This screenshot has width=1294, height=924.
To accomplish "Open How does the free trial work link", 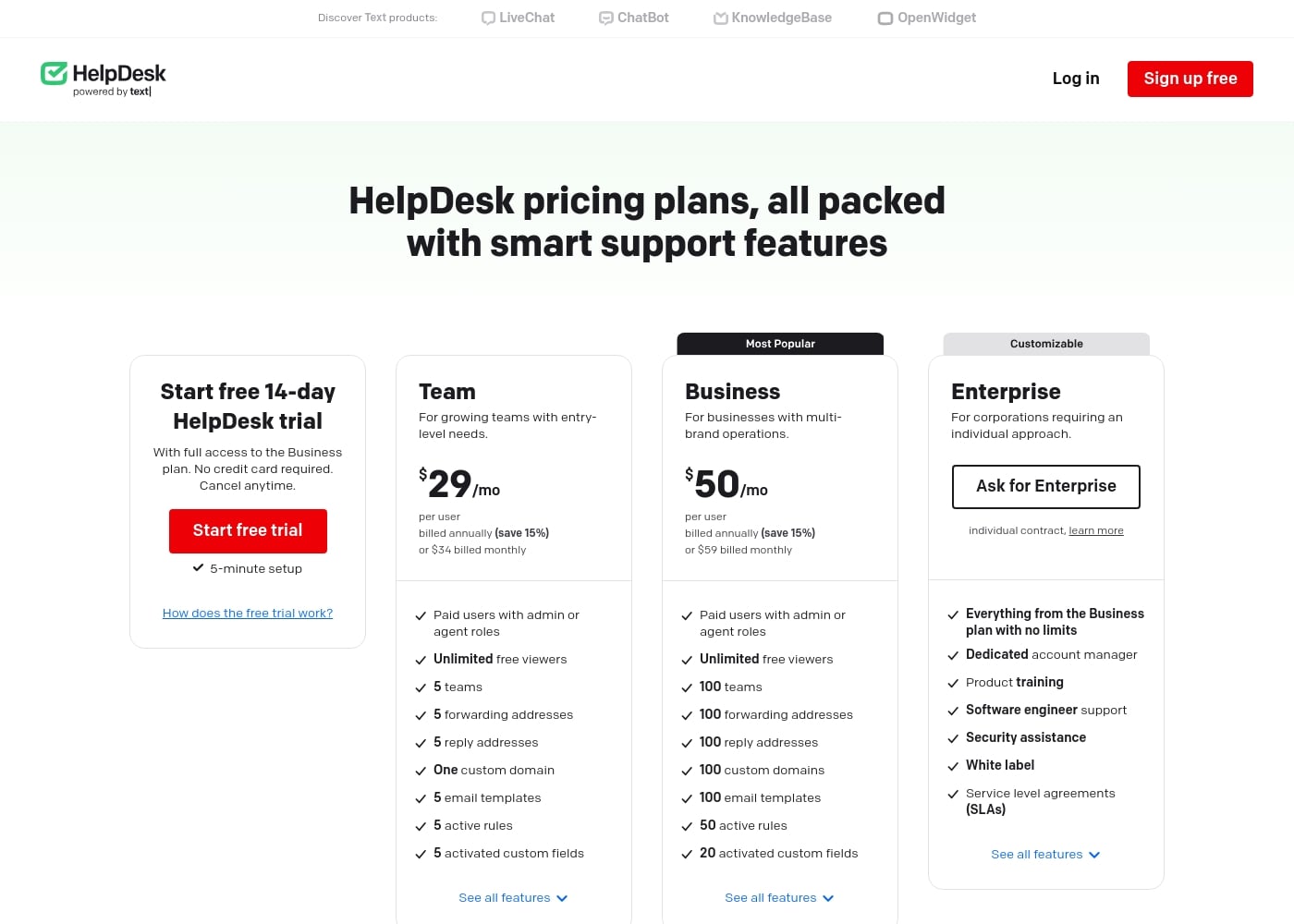I will pyautogui.click(x=247, y=613).
